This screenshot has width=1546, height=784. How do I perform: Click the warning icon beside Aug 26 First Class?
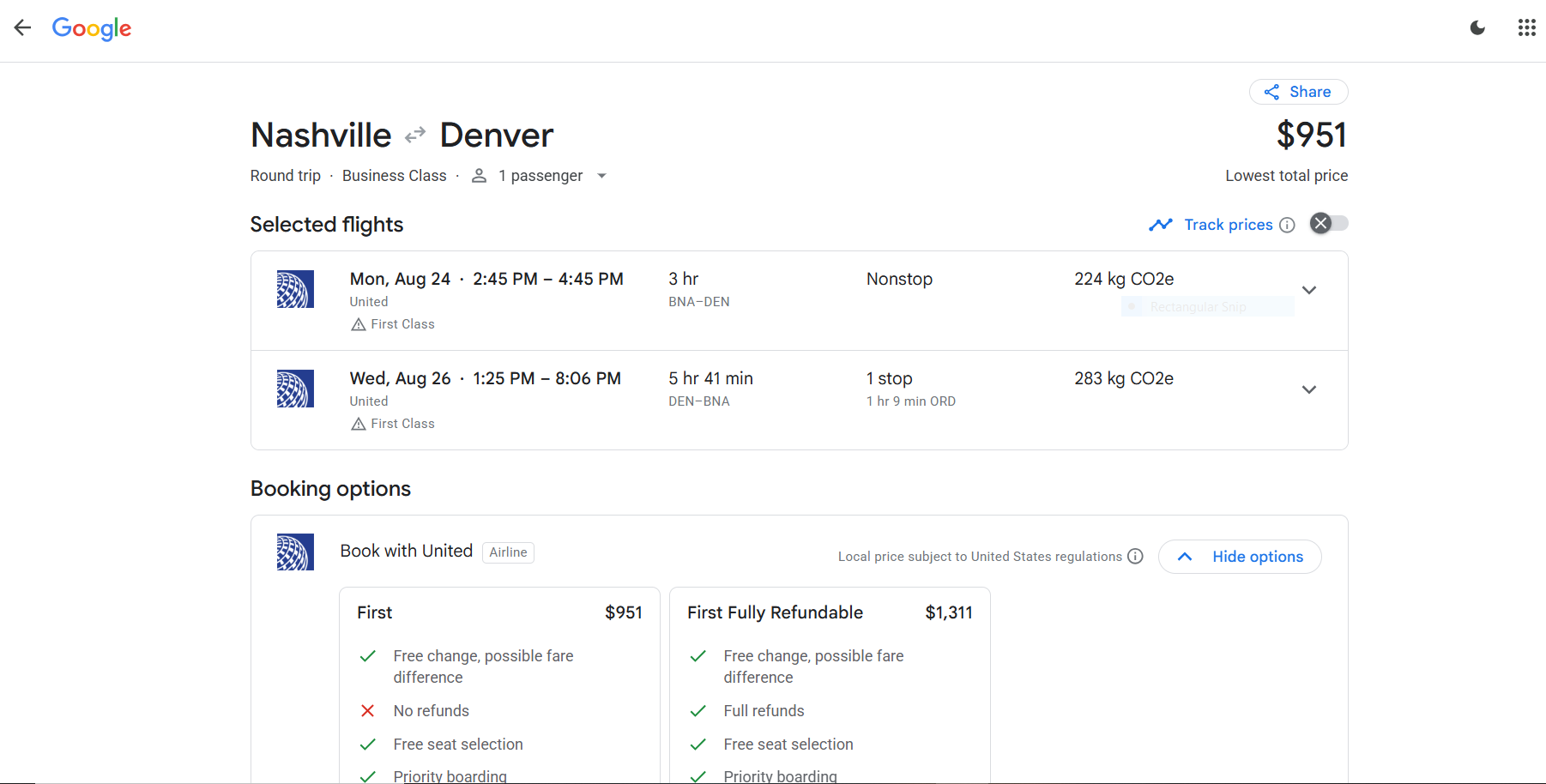[359, 424]
